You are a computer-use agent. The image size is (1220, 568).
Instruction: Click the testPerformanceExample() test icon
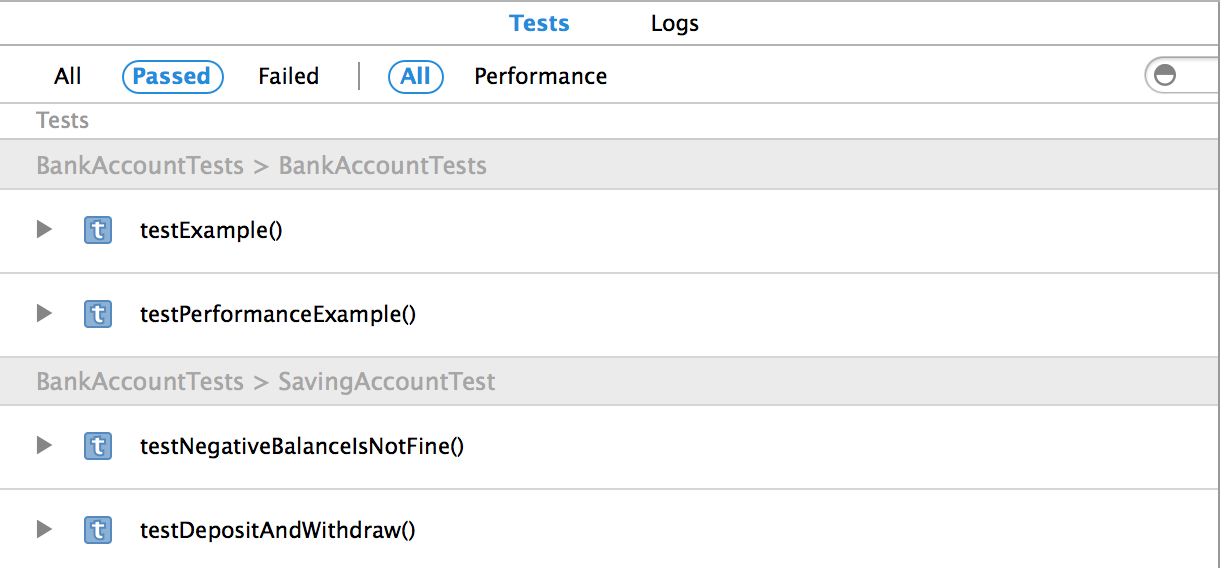pos(97,314)
